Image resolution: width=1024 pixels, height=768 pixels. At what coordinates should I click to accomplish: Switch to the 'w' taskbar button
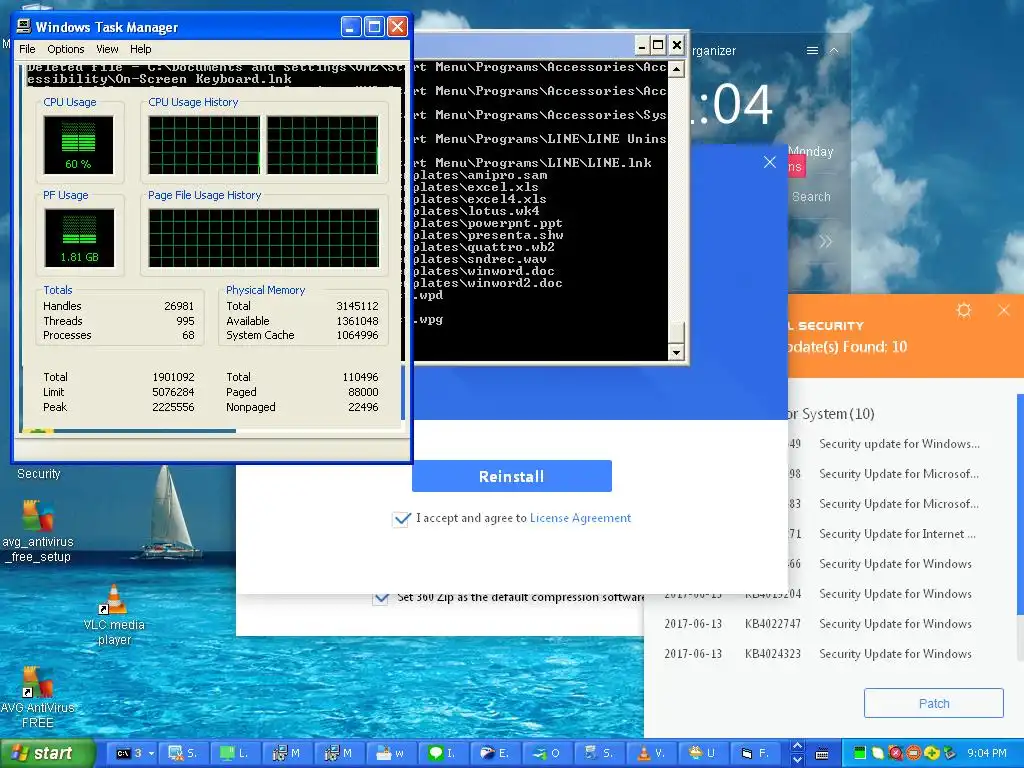(391, 754)
